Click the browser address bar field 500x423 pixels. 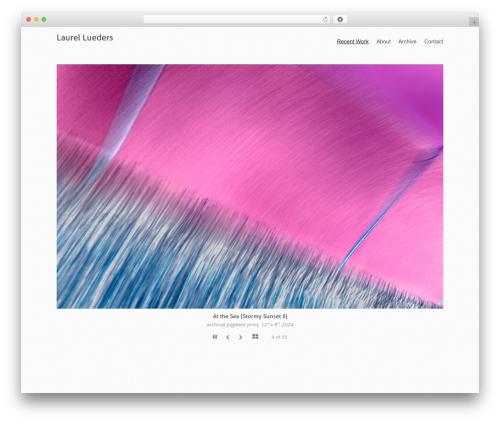[x=237, y=19]
